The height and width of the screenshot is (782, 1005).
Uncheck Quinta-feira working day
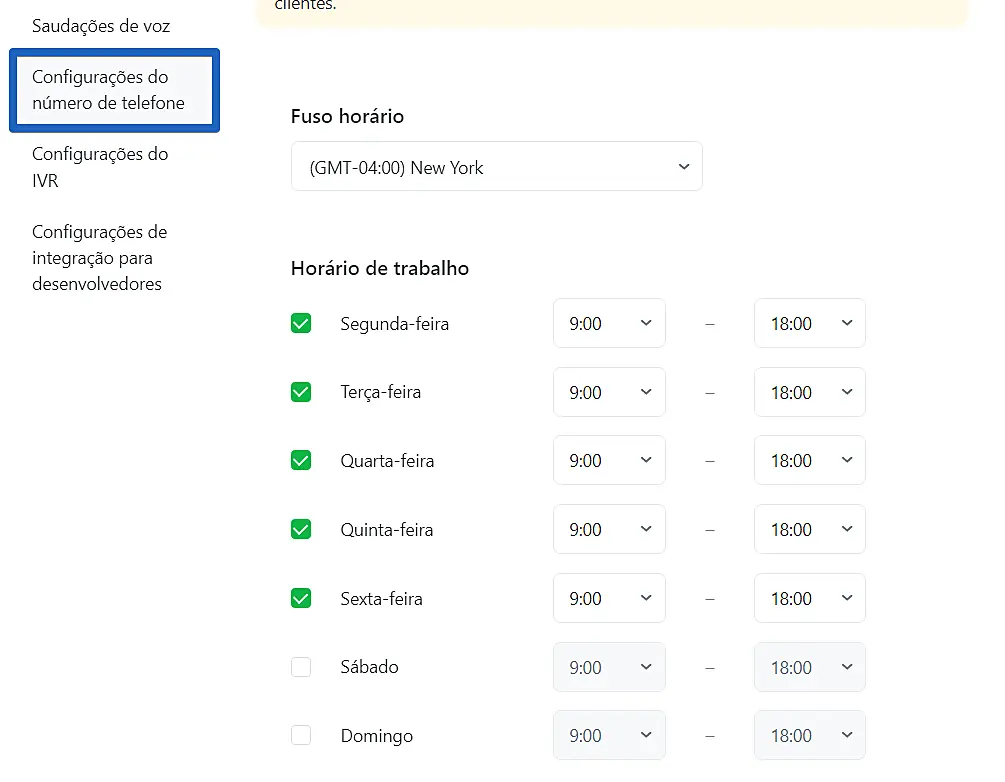(301, 530)
